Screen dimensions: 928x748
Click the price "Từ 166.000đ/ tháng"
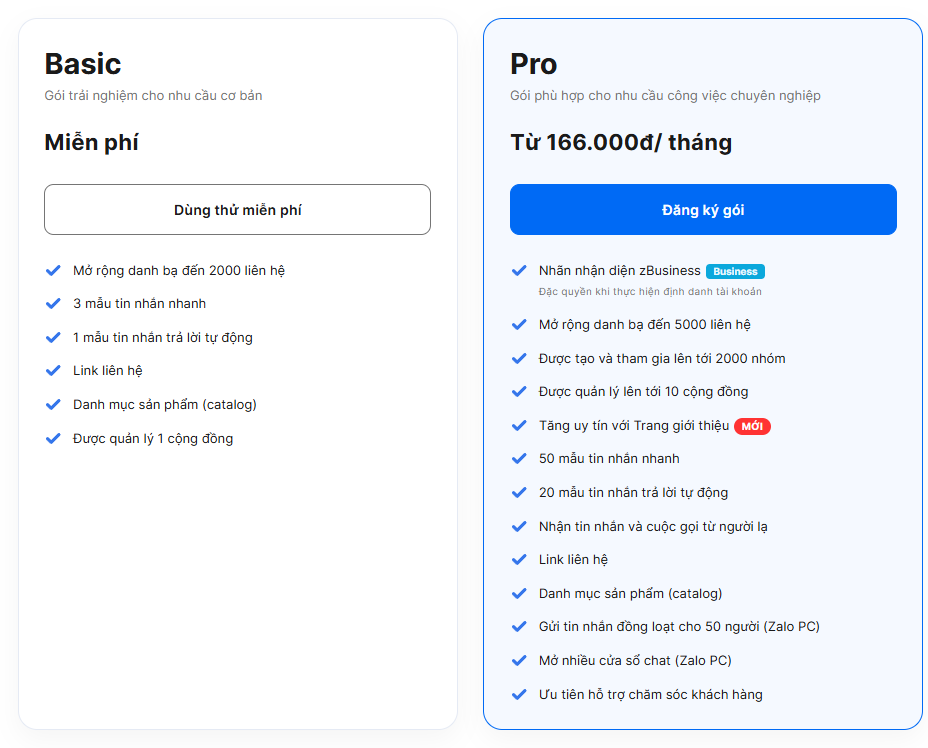click(622, 141)
